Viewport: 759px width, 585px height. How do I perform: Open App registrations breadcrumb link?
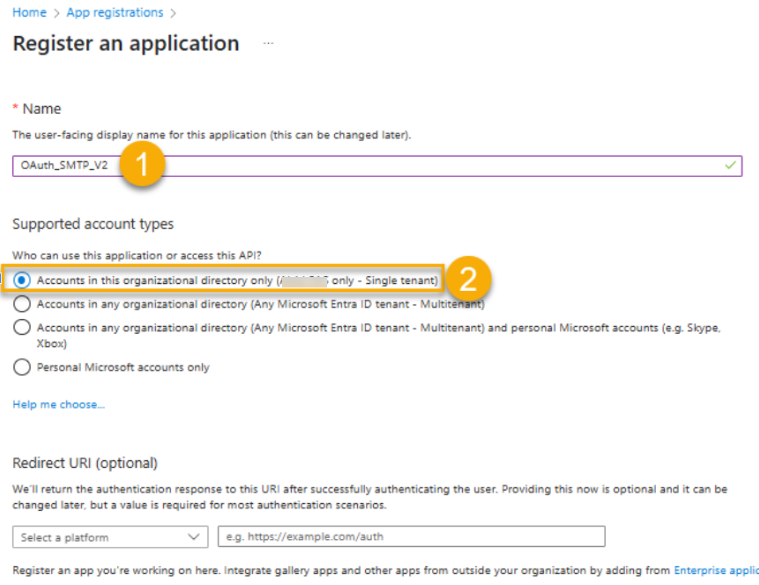[115, 13]
